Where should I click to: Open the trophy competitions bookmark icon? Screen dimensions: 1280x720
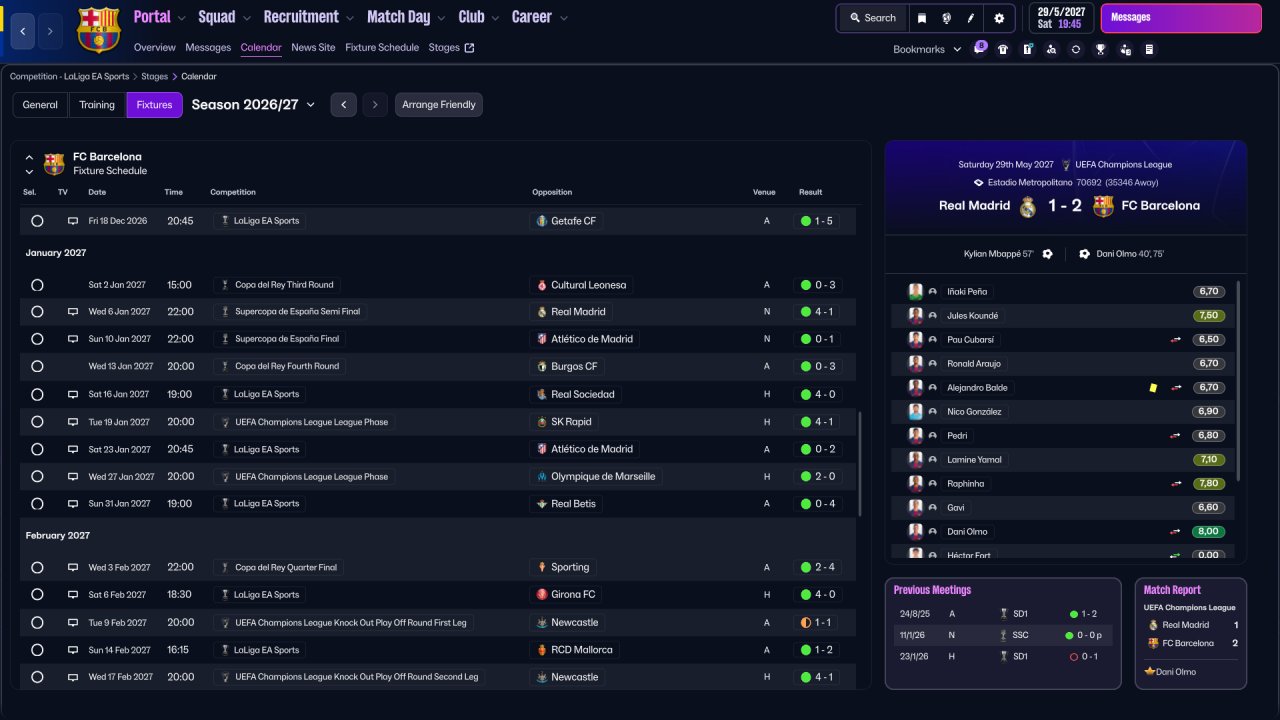coord(1100,49)
